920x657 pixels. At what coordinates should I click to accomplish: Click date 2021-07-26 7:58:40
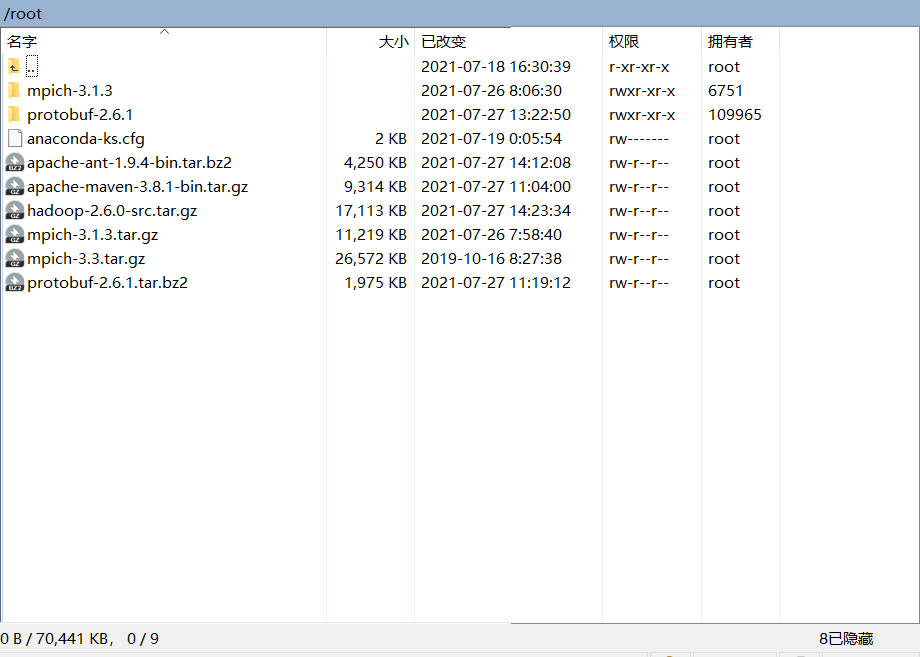pyautogui.click(x=492, y=235)
